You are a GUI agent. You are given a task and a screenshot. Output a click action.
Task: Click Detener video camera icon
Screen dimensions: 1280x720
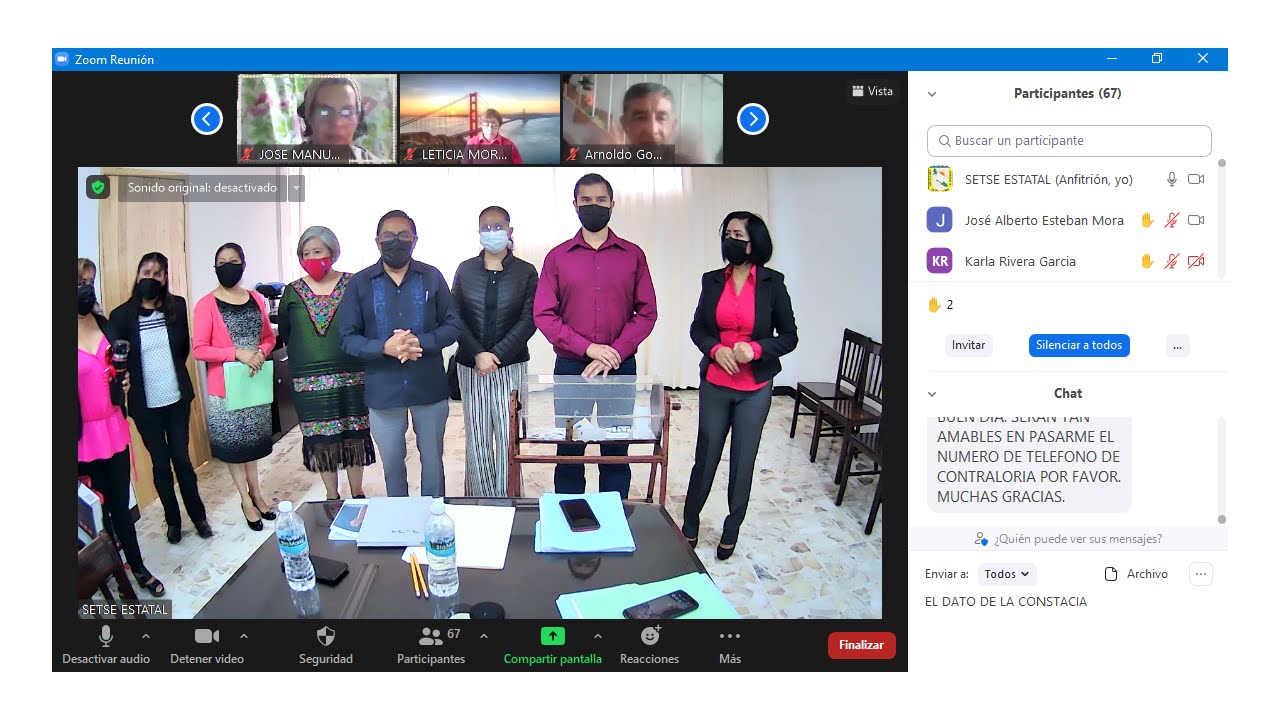click(207, 636)
